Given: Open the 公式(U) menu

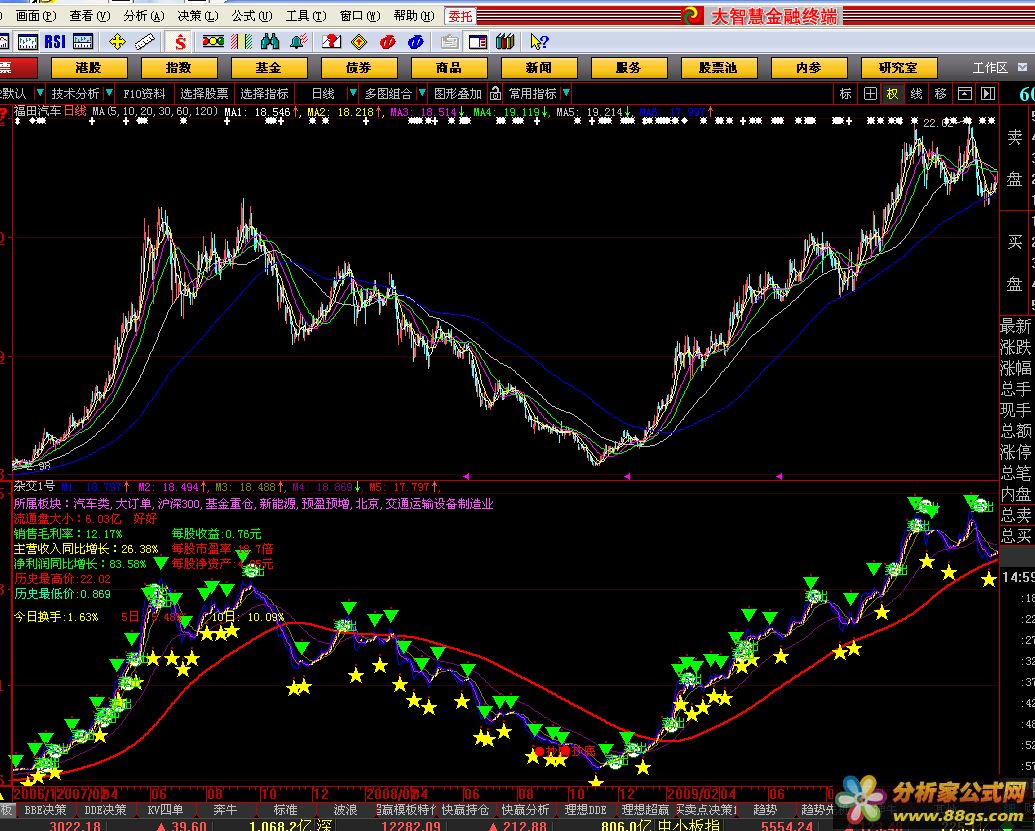Looking at the screenshot, I should (251, 15).
